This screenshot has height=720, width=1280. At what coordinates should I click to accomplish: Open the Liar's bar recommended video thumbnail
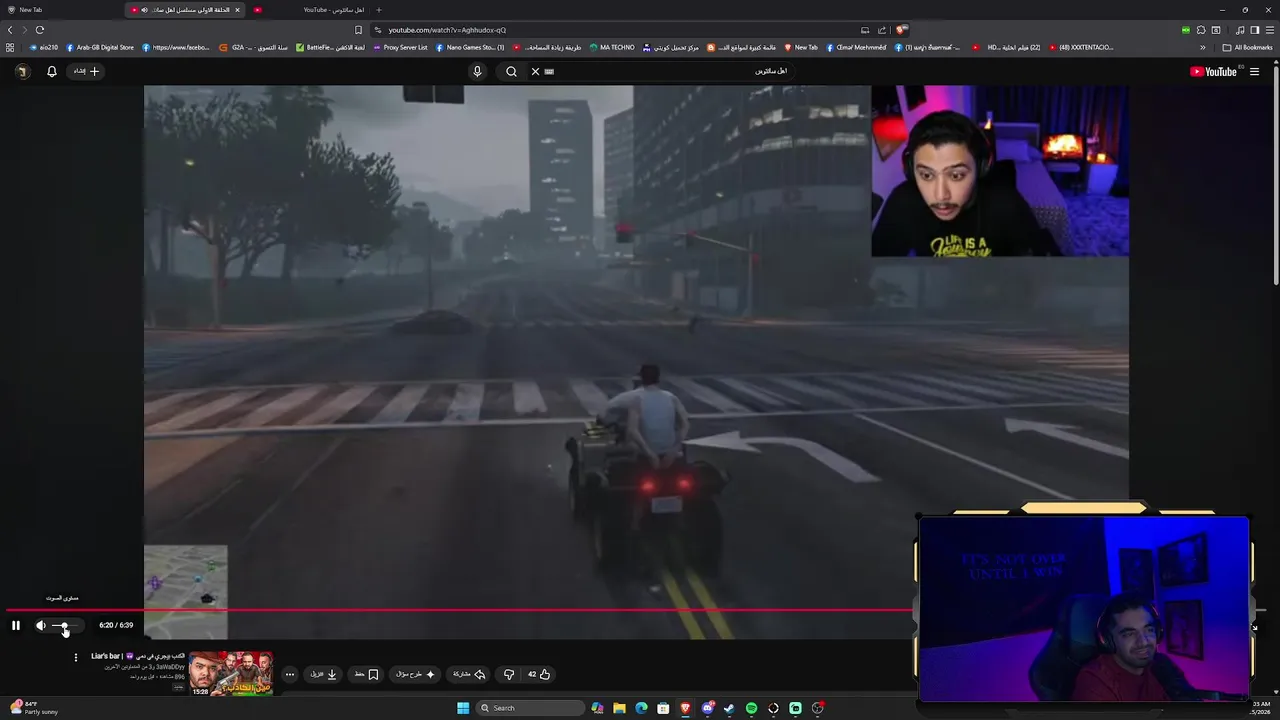tap(231, 673)
